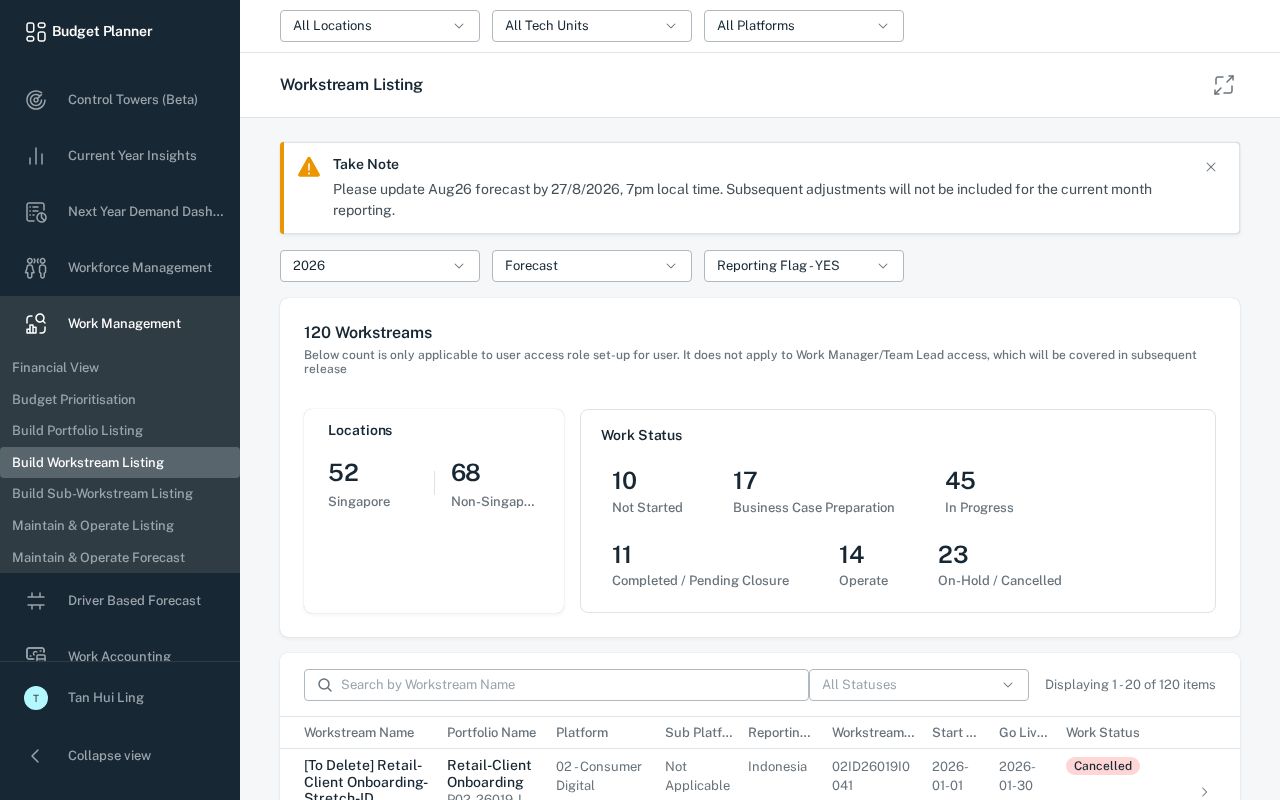Click the Budget Planner logo icon
This screenshot has height=800, width=1280.
pyautogui.click(x=36, y=32)
